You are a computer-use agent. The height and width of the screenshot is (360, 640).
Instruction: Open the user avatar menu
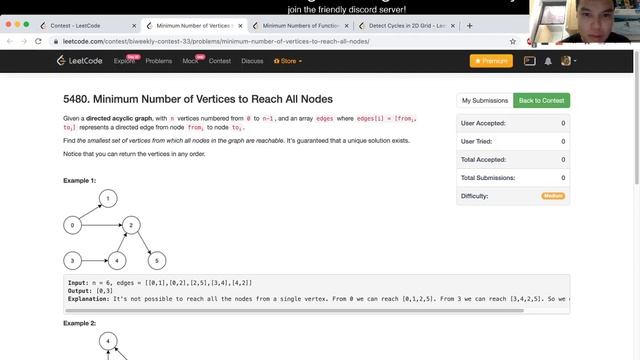[x=568, y=61]
